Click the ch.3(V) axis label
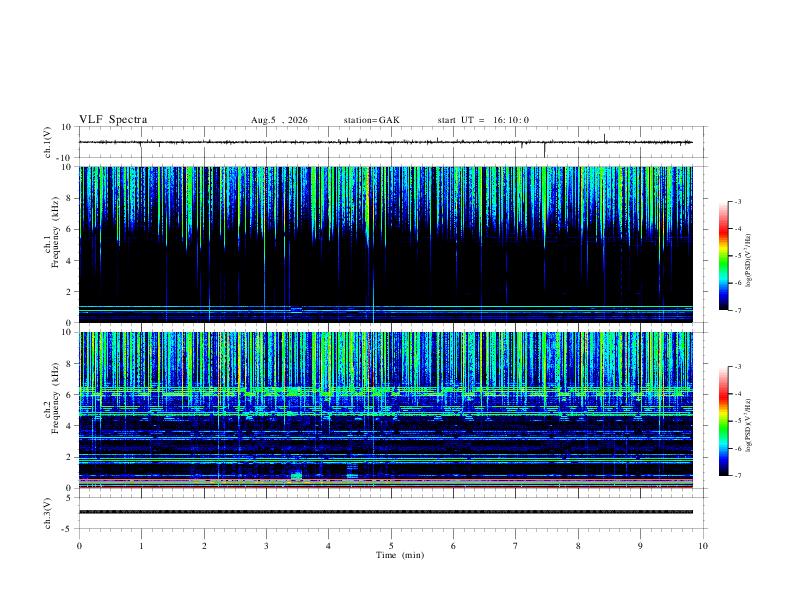 (48, 513)
